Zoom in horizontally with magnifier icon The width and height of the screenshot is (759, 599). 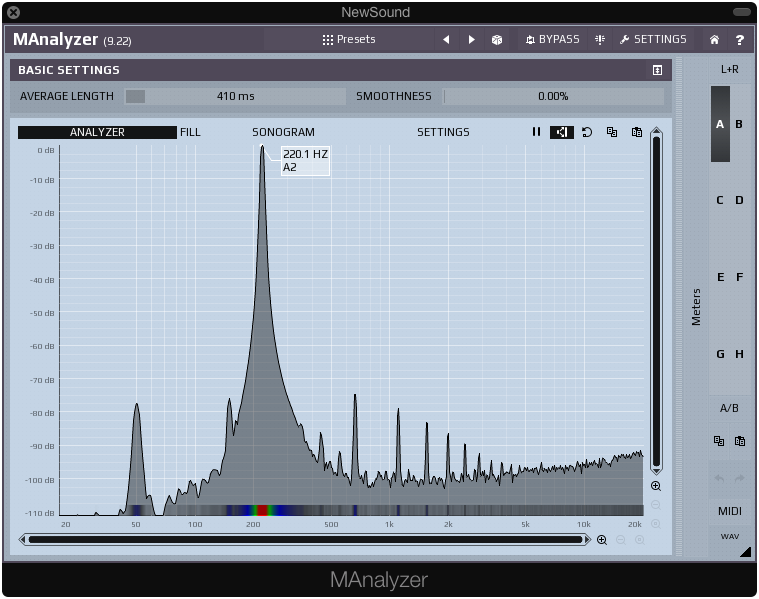[x=602, y=540]
